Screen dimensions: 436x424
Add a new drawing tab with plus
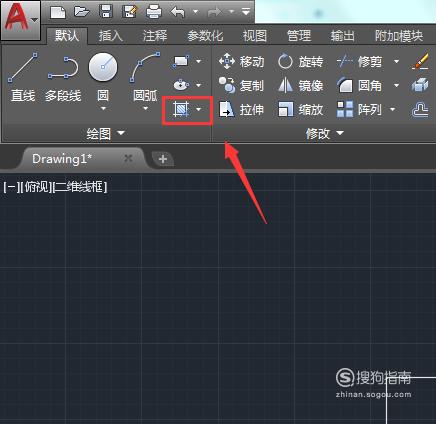[163, 159]
